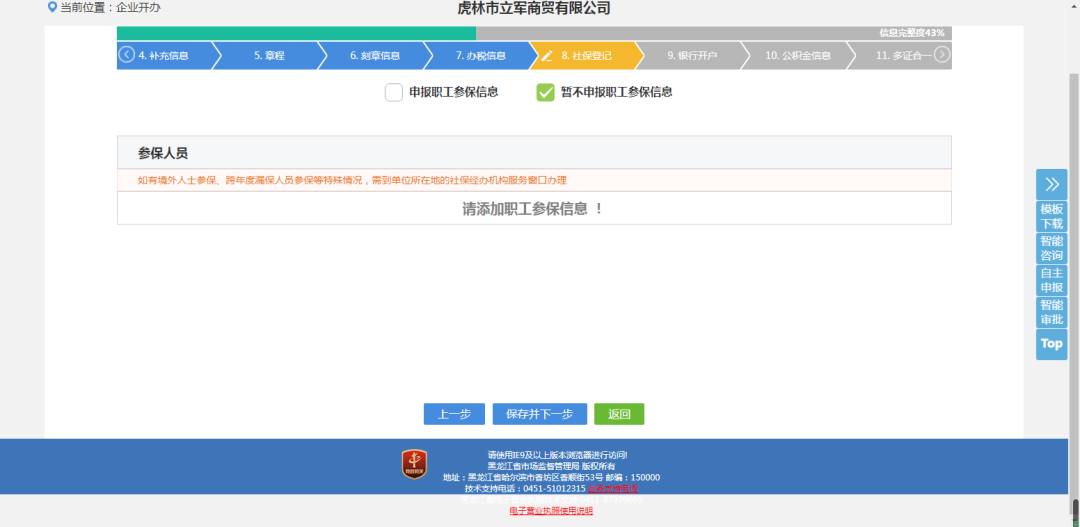The height and width of the screenshot is (527, 1080).
Task: Open 自主申报 in the side panel
Action: click(x=1051, y=280)
